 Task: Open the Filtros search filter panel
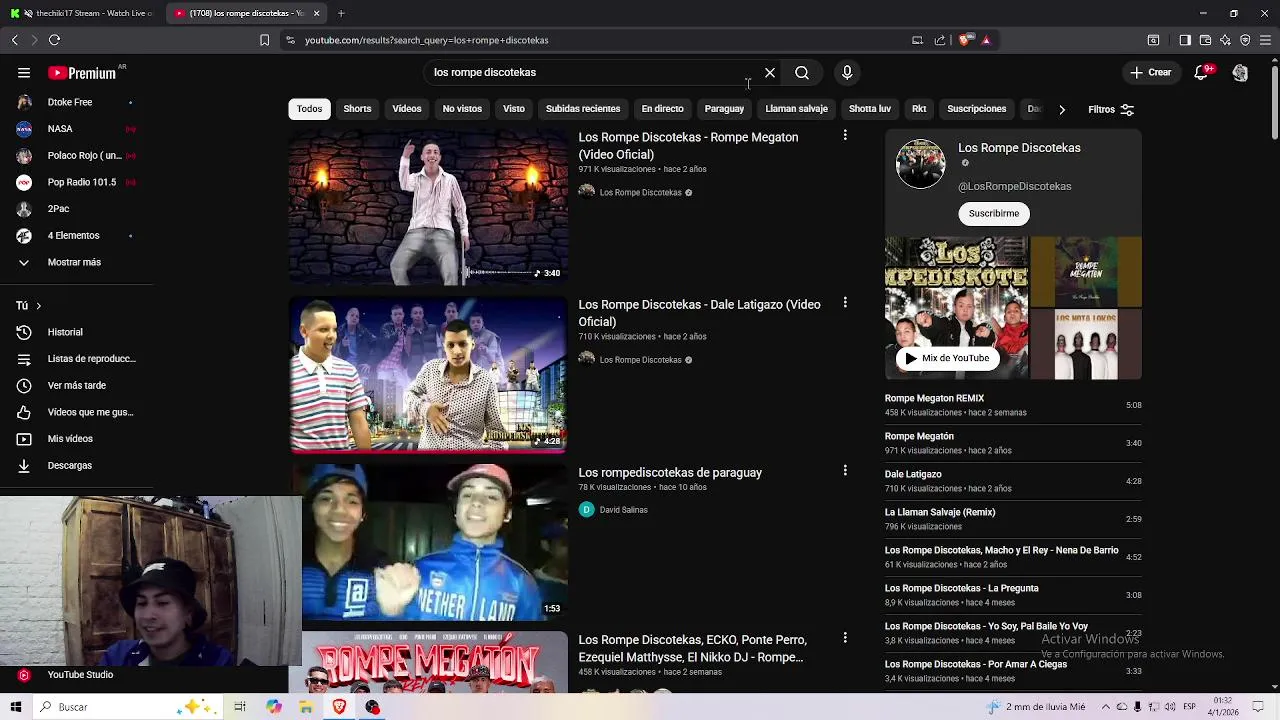click(1111, 109)
